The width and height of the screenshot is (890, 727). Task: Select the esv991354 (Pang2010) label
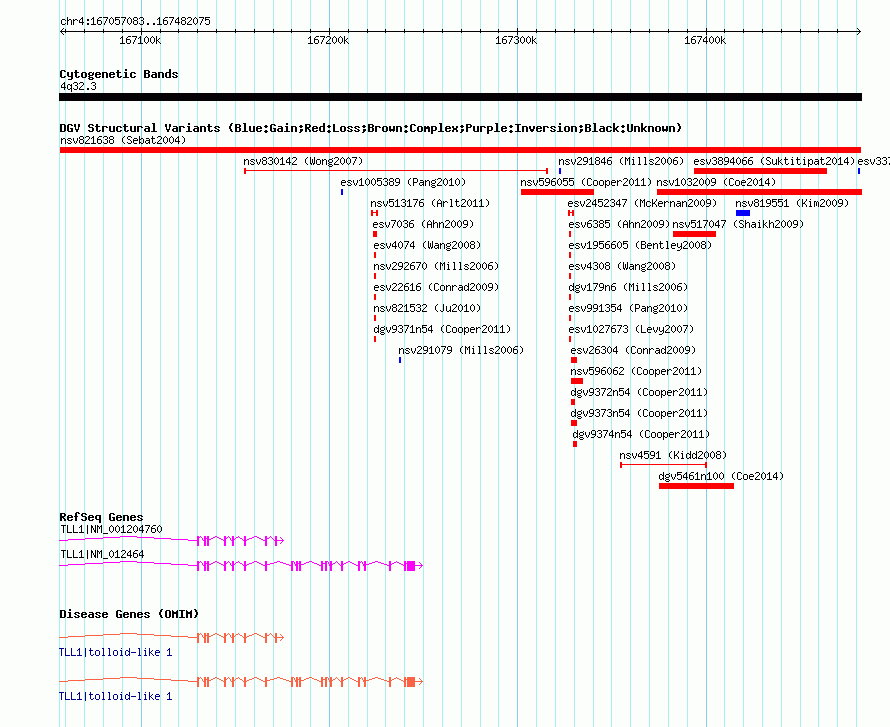(x=628, y=308)
